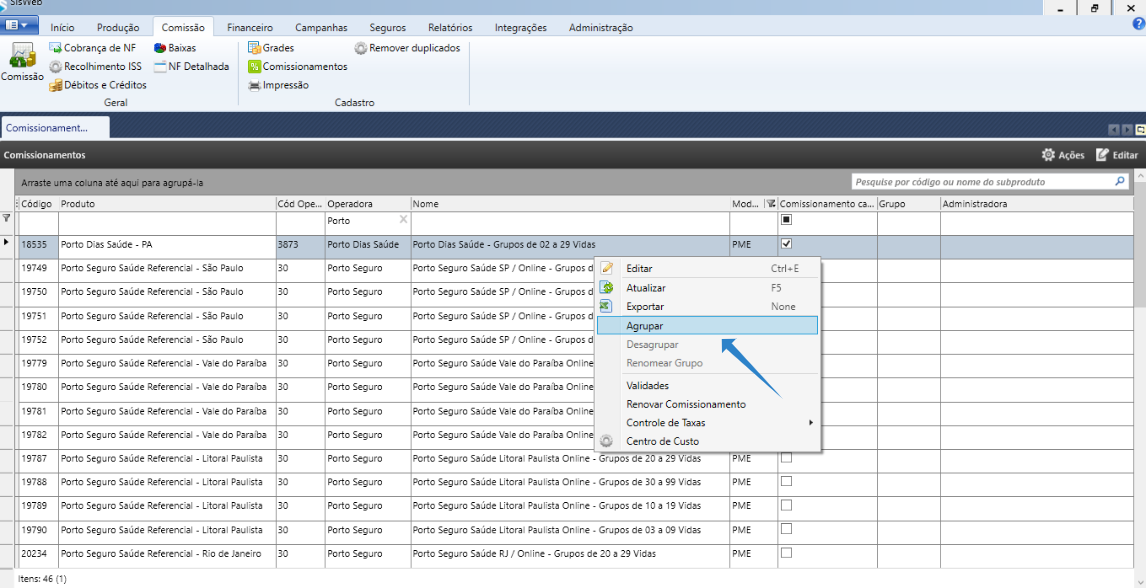The width and height of the screenshot is (1146, 588).
Task: Open Comissionamentos ribbon item
Action: (x=297, y=66)
